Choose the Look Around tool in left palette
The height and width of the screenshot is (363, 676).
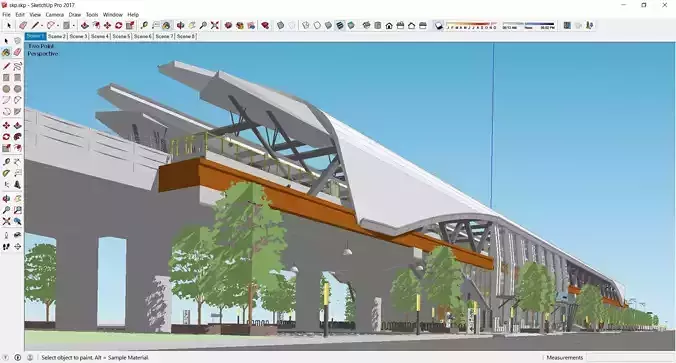pyautogui.click(x=17, y=235)
